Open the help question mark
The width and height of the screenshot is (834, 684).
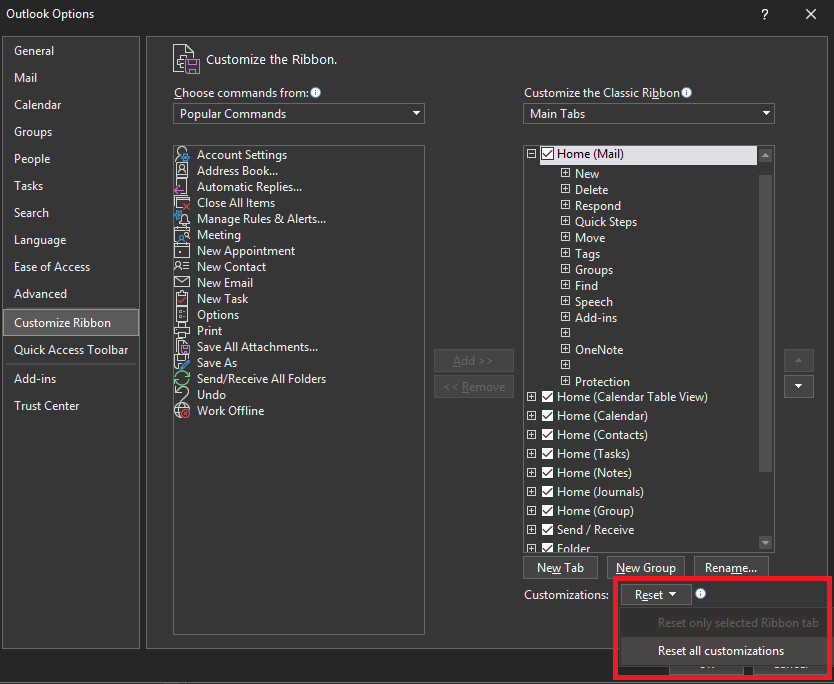pos(764,14)
